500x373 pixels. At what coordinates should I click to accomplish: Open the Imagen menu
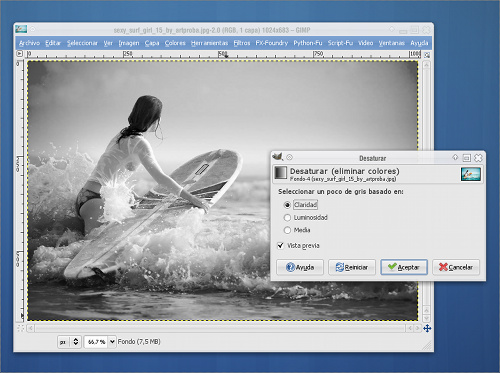point(129,43)
